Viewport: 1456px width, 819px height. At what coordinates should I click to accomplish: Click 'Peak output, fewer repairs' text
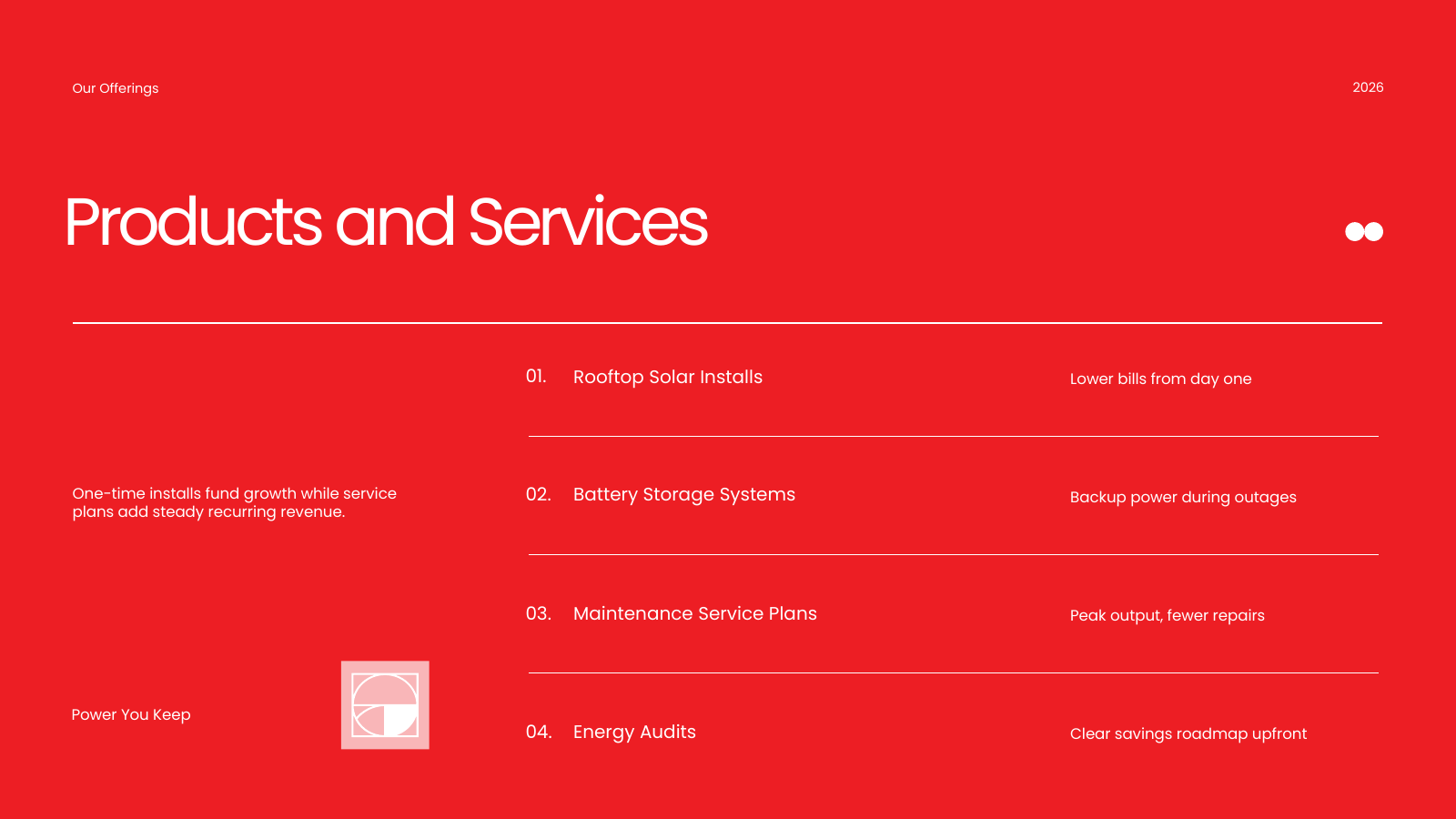click(x=1168, y=615)
